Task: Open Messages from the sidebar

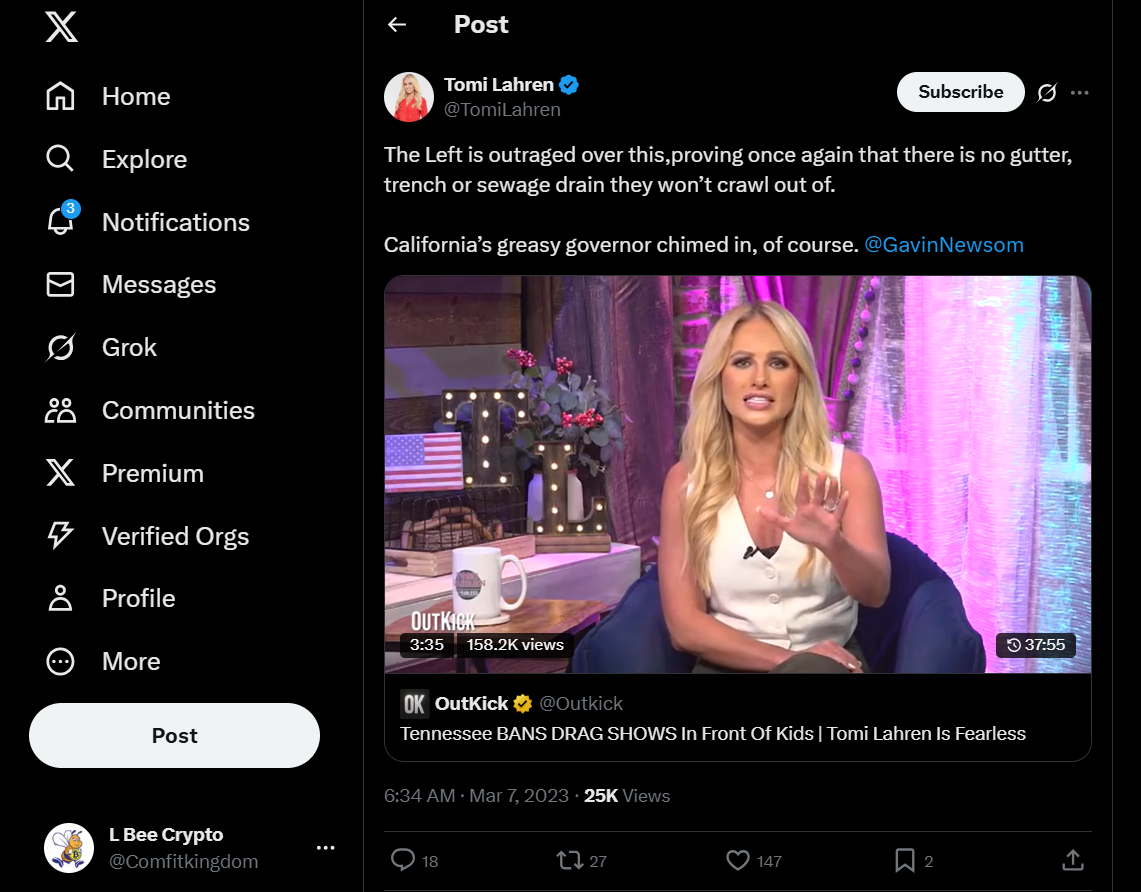Action: (x=61, y=285)
